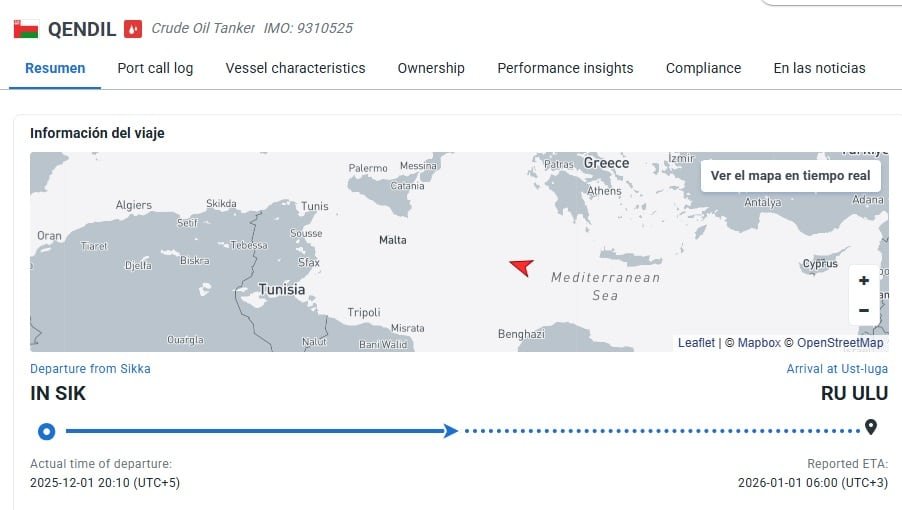Open the OpenStreetMap attribution link
This screenshot has height=510, width=902.
click(840, 343)
